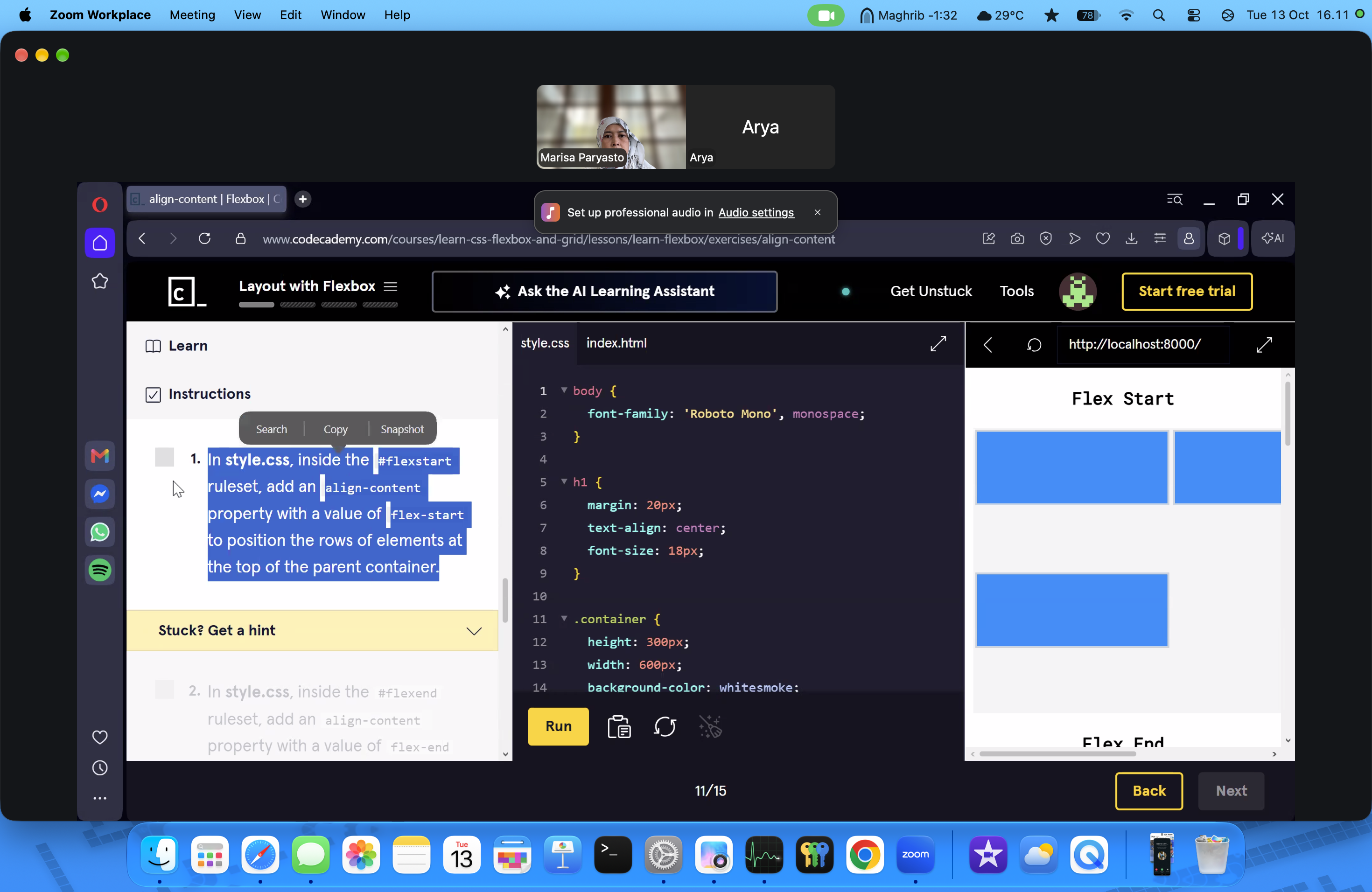1372x892 pixels.
Task: Refresh the localhost preview browser
Action: (1034, 345)
